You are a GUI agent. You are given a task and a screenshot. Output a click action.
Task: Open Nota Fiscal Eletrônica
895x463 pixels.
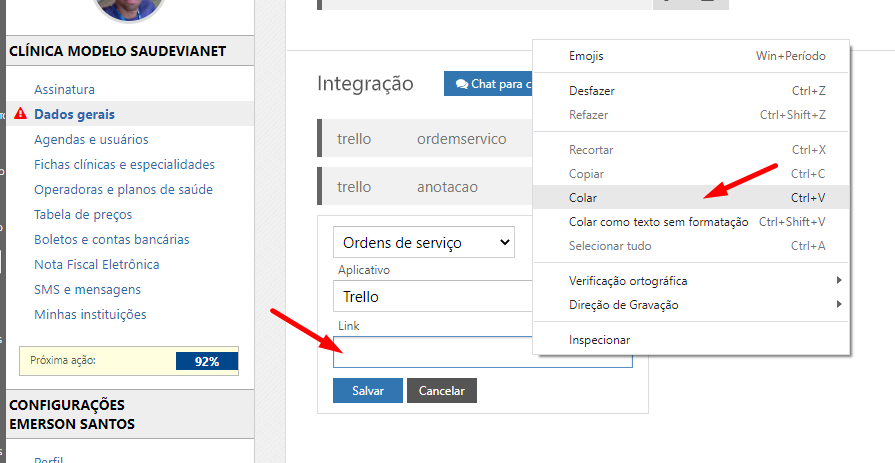[97, 264]
